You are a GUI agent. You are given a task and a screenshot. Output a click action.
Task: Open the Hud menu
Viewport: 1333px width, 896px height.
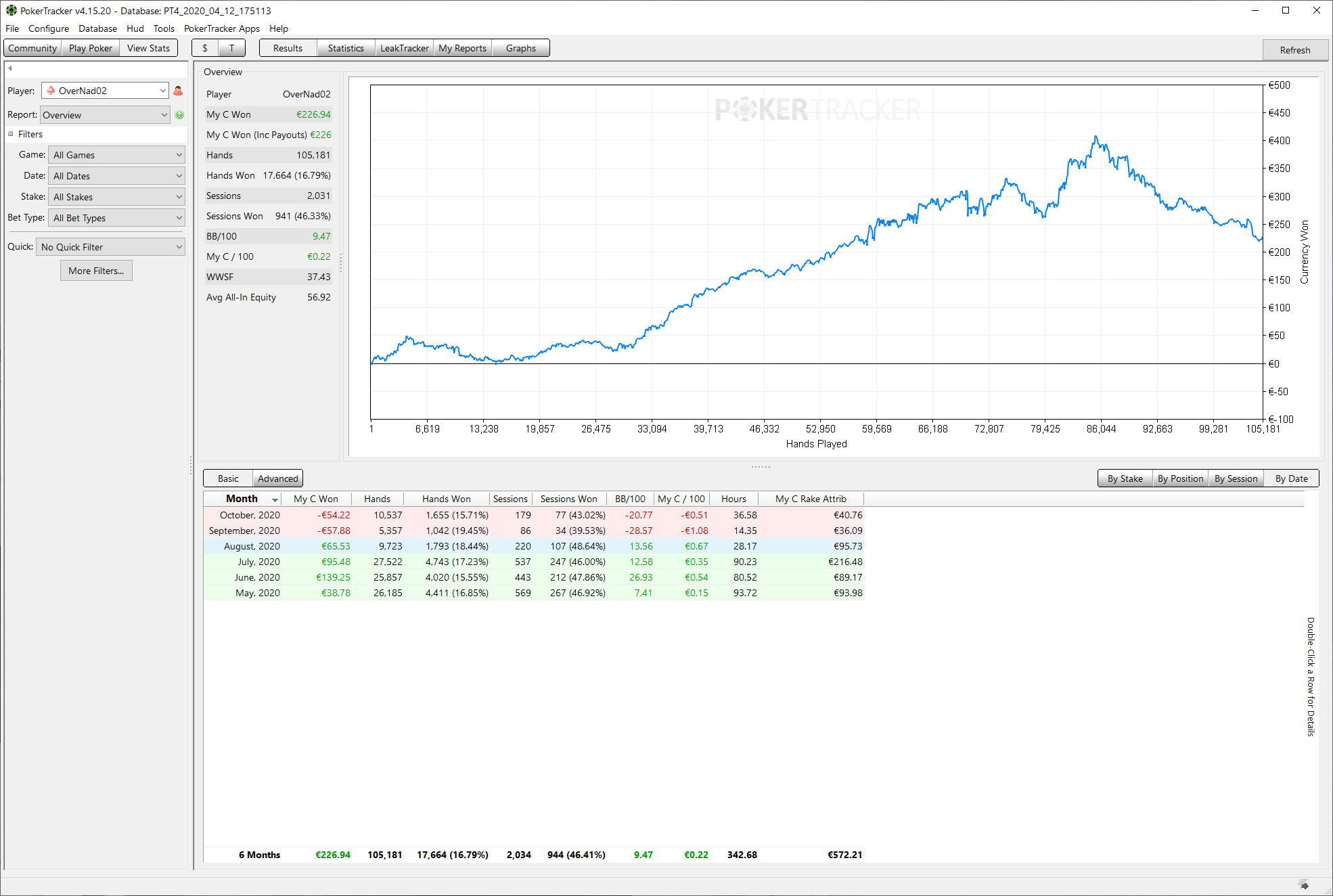(135, 28)
